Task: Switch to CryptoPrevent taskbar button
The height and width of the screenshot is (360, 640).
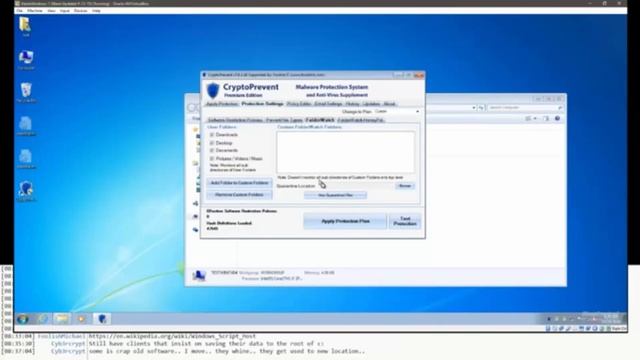Action: coord(102,319)
